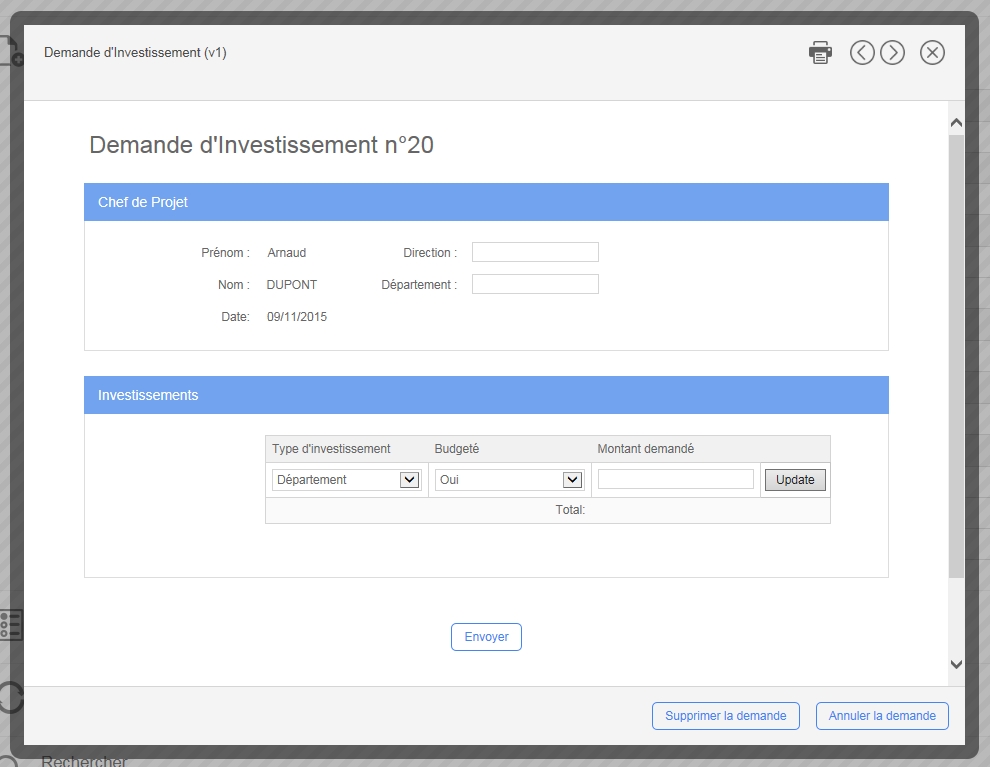Click Annuler la demande

[882, 716]
